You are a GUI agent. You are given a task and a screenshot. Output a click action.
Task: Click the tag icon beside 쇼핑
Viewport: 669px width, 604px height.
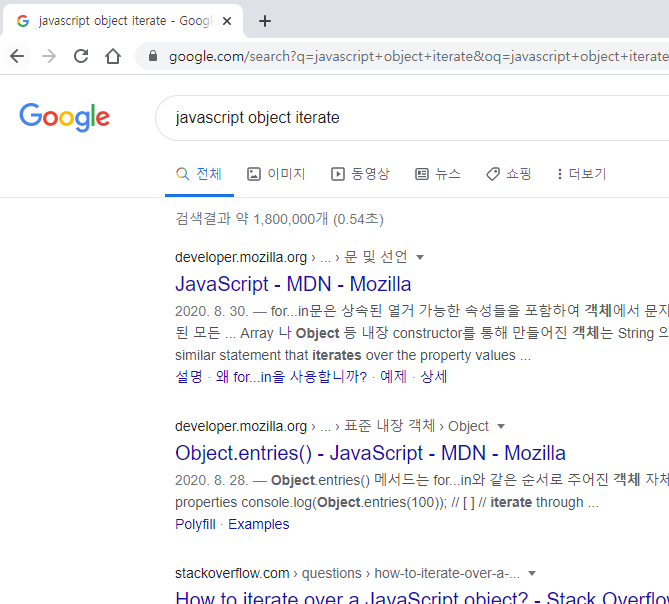click(493, 174)
